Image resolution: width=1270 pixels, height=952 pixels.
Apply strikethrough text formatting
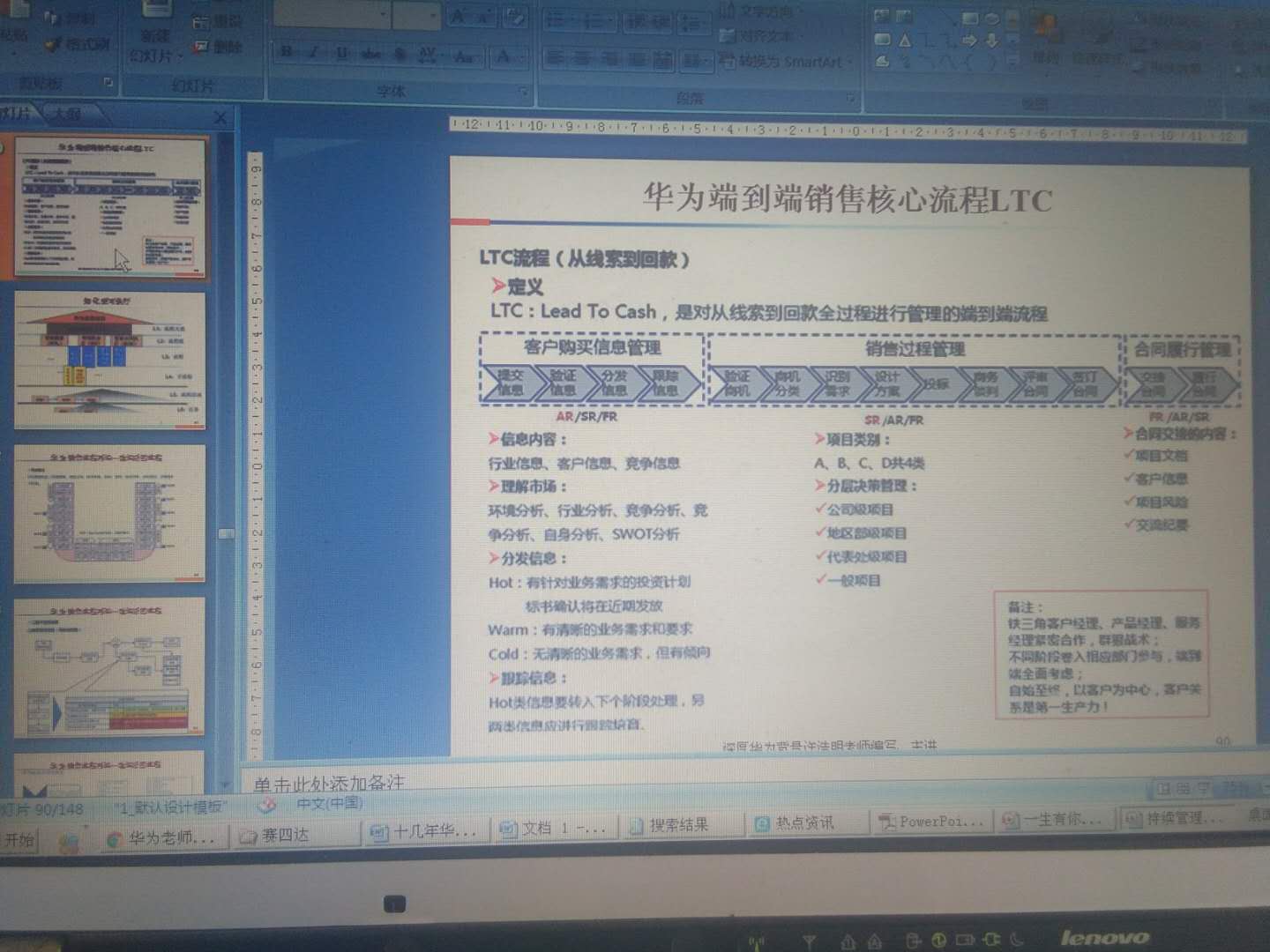click(x=372, y=53)
